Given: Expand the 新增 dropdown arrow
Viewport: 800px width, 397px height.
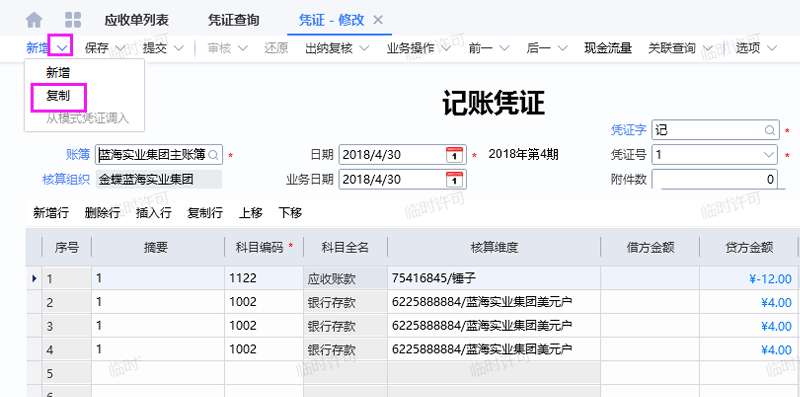Looking at the screenshot, I should (x=62, y=48).
